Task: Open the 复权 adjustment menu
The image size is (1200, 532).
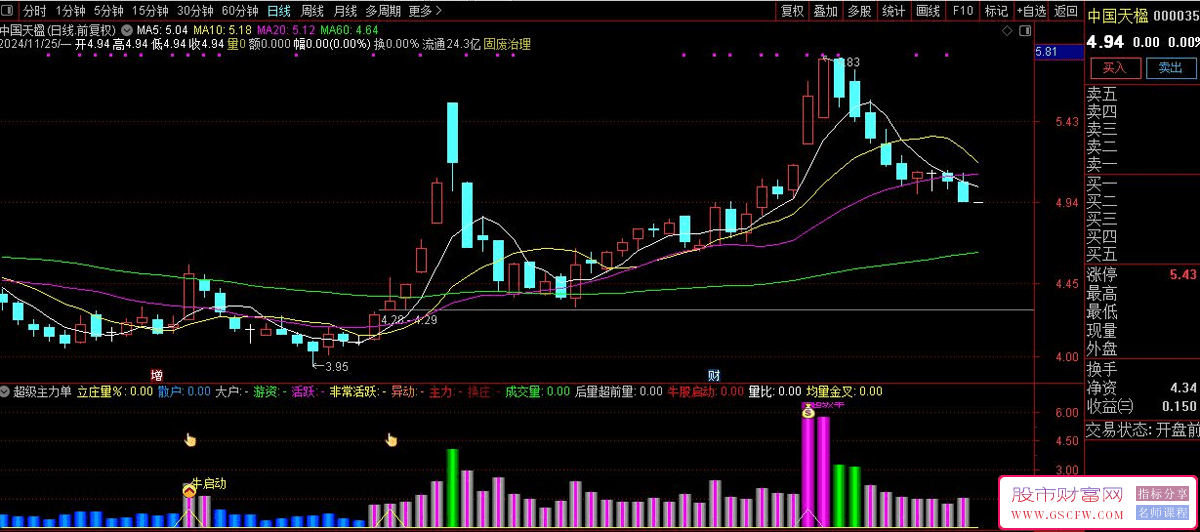Action: (793, 11)
